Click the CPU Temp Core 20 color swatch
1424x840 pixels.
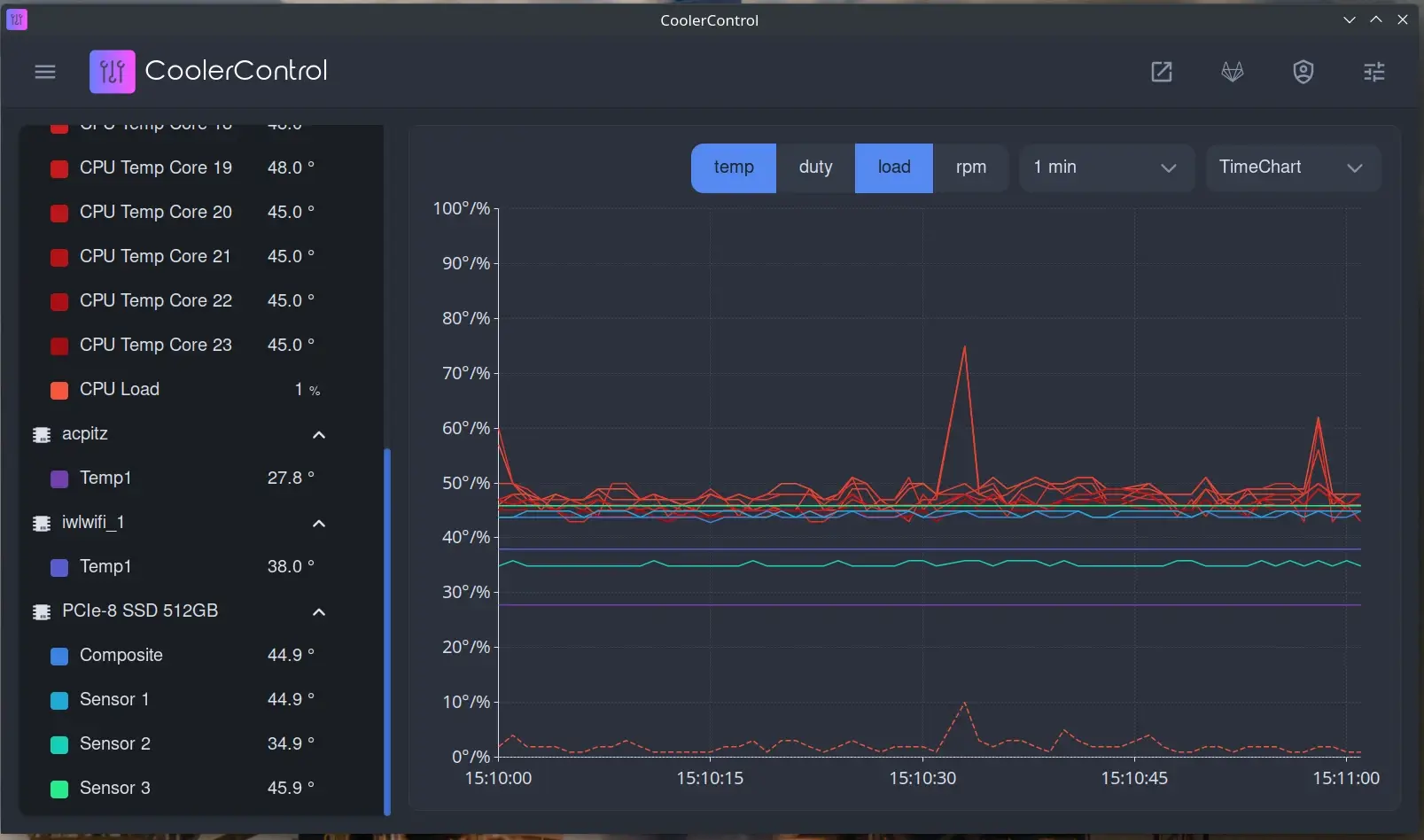click(x=59, y=214)
